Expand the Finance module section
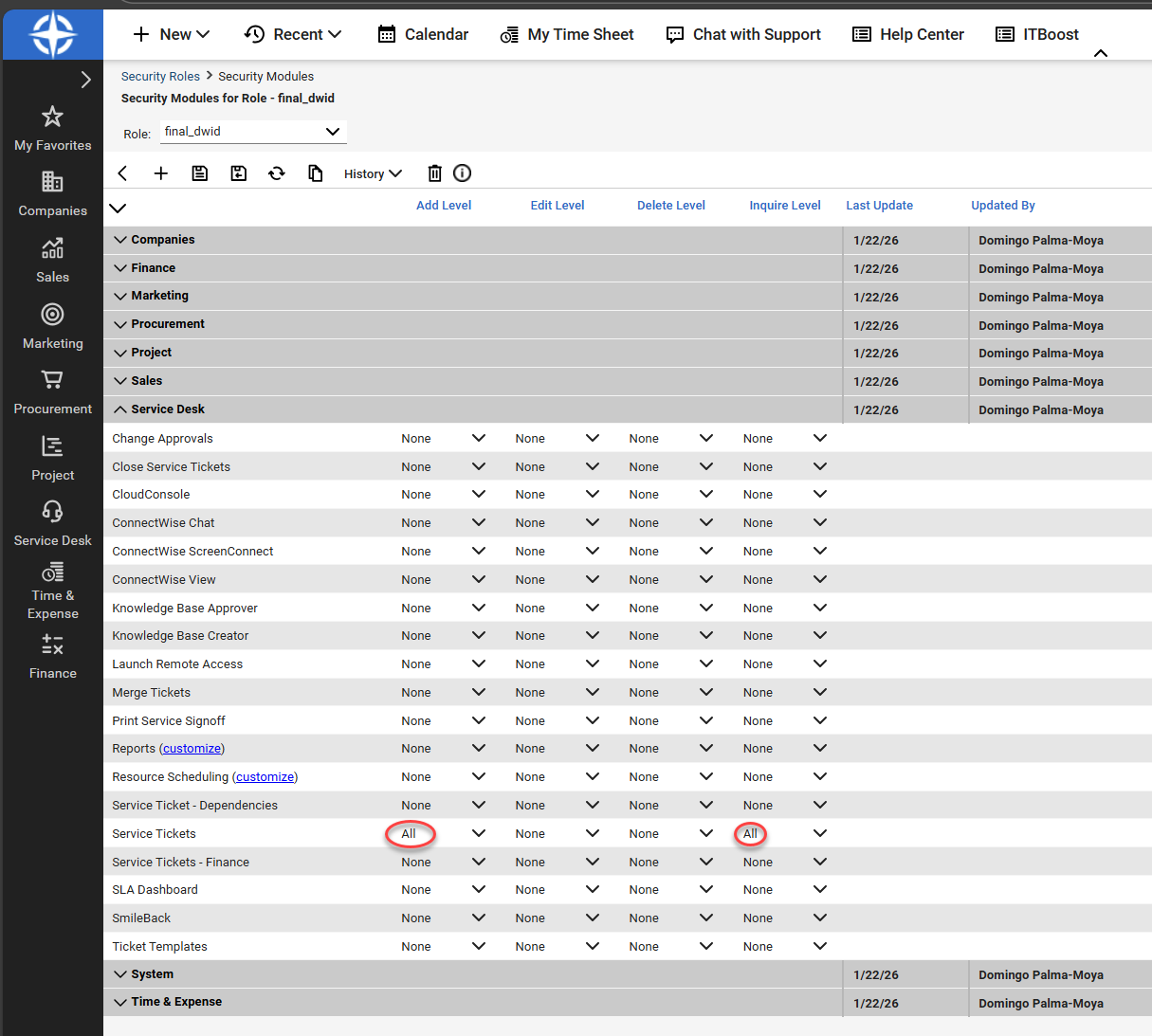 (x=120, y=268)
